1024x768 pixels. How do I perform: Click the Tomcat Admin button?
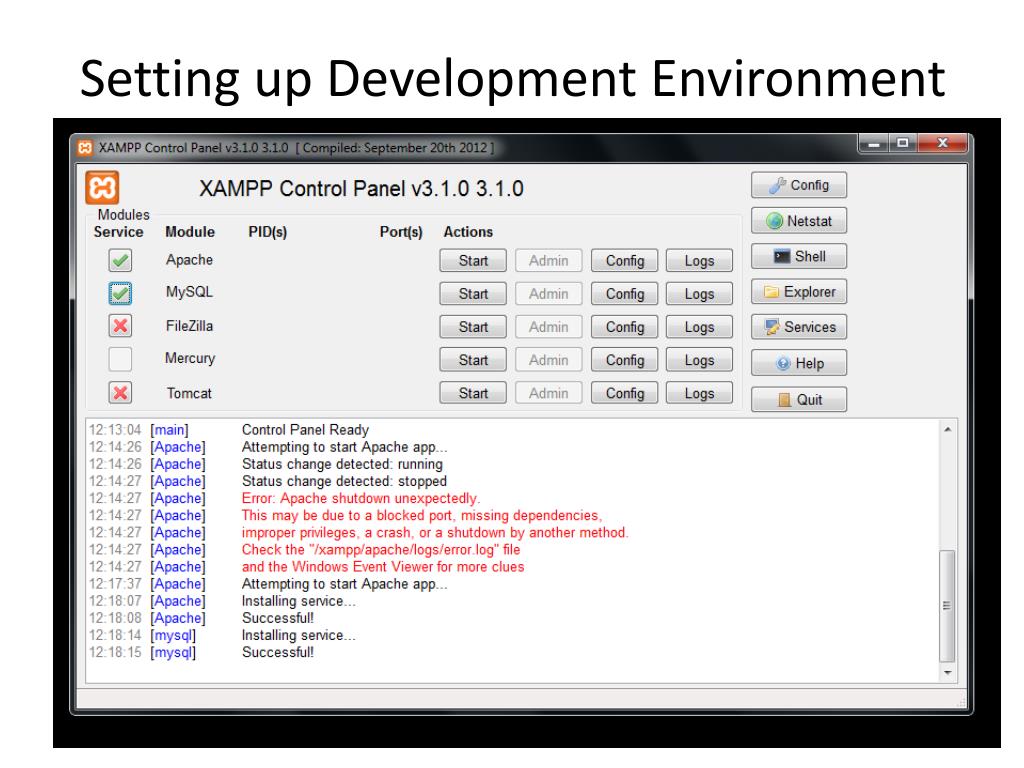tap(549, 393)
